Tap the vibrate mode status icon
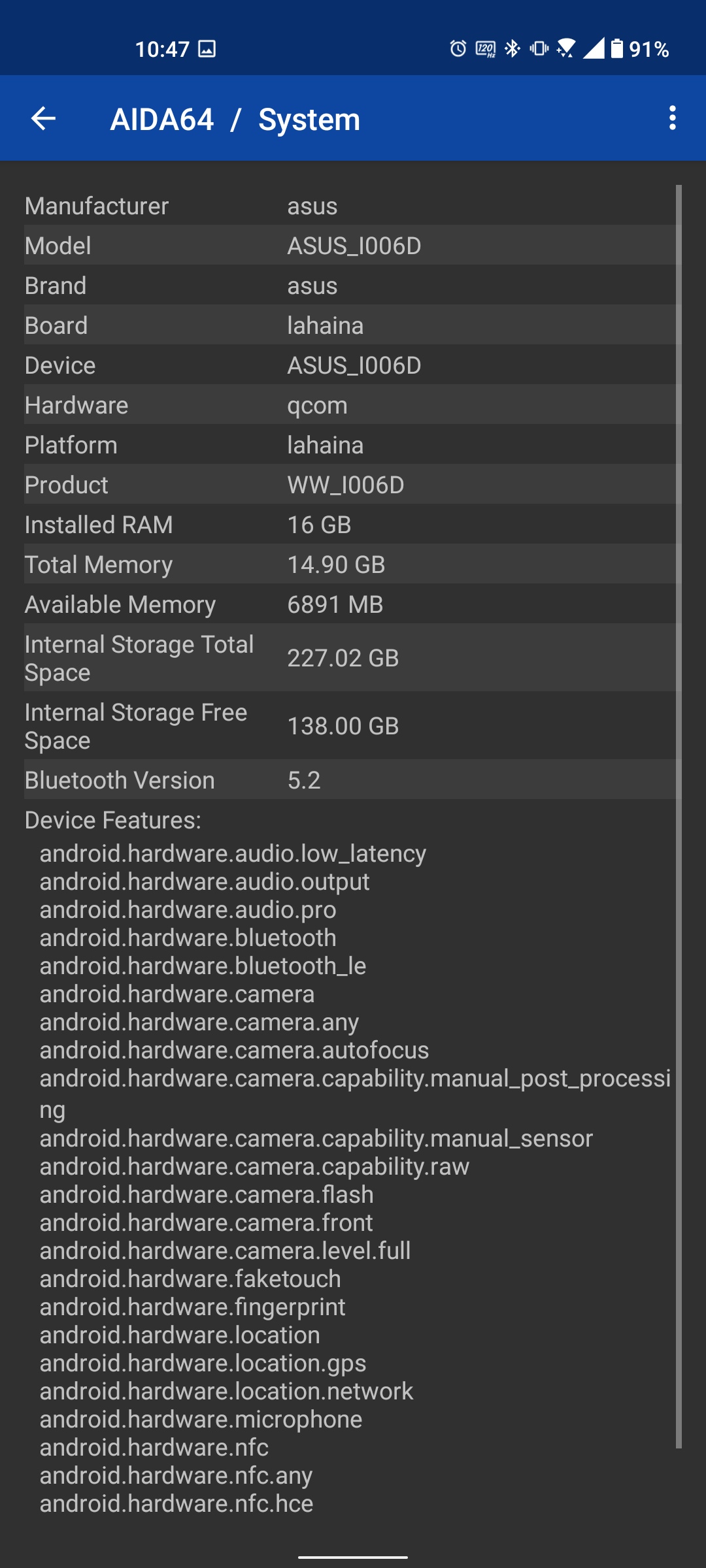Viewport: 706px width, 1568px height. click(x=539, y=48)
